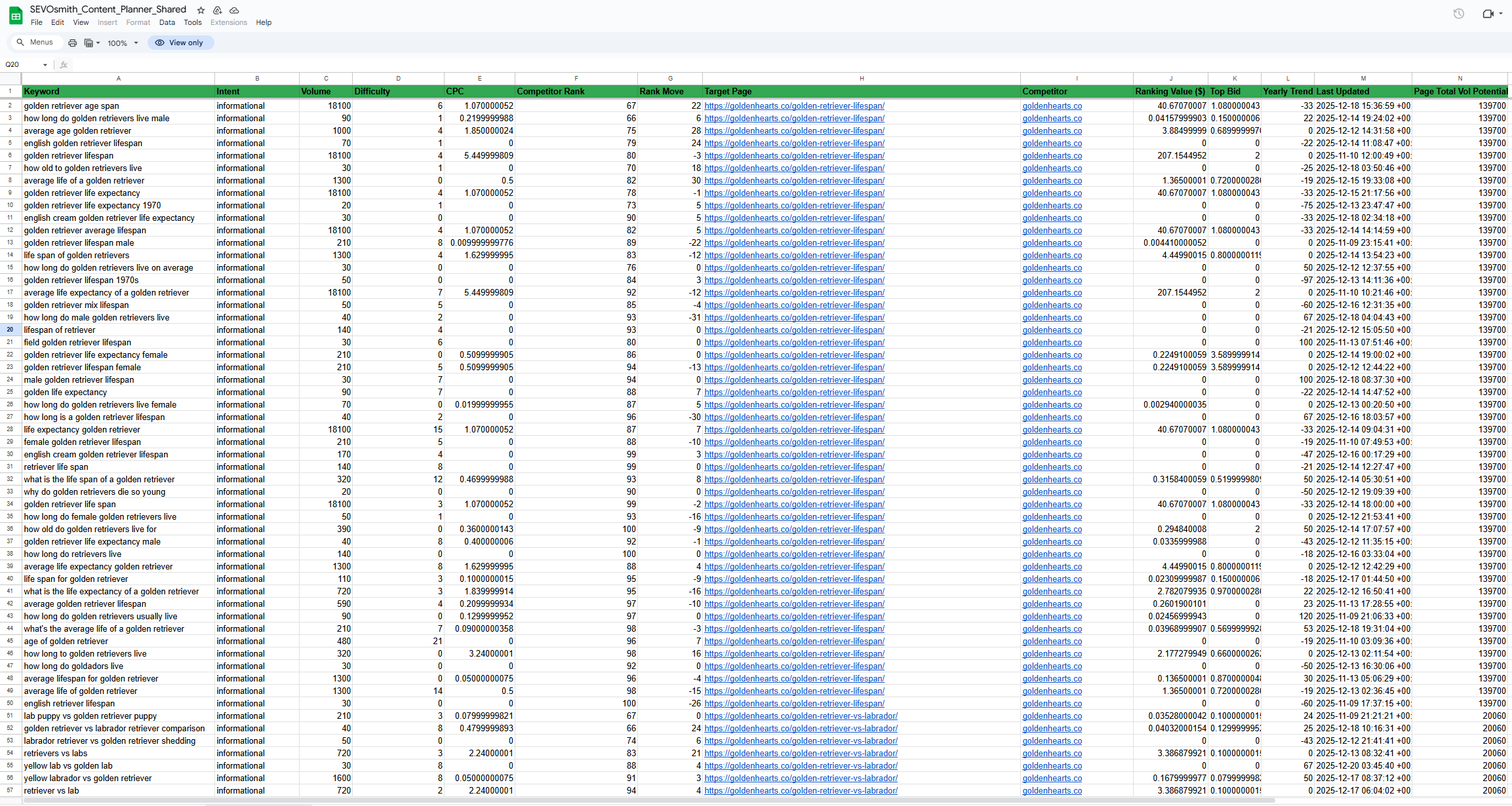Click goldenhearts.co competitor link in row 2

1052,106
